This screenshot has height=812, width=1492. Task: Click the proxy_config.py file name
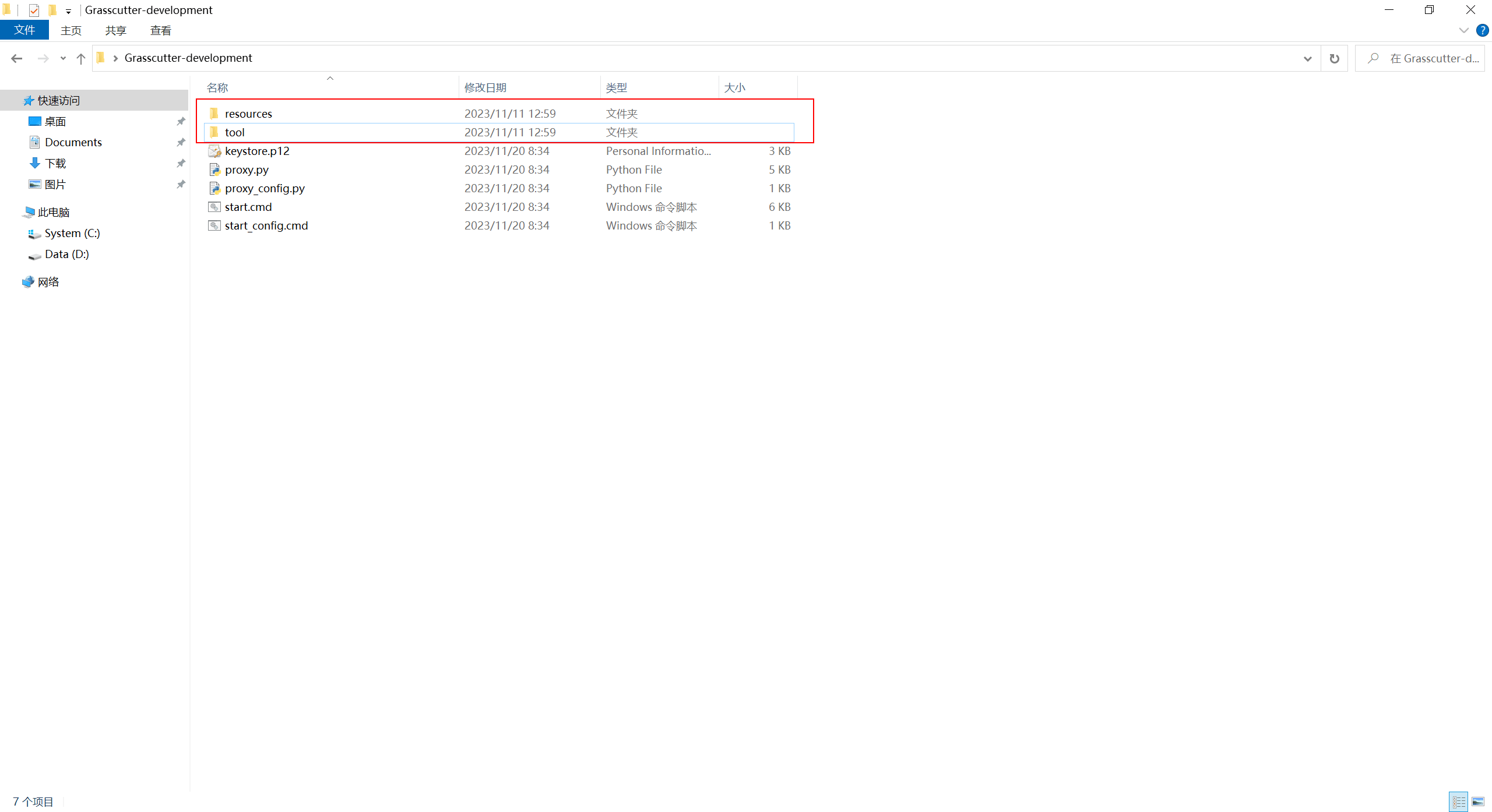coord(265,189)
